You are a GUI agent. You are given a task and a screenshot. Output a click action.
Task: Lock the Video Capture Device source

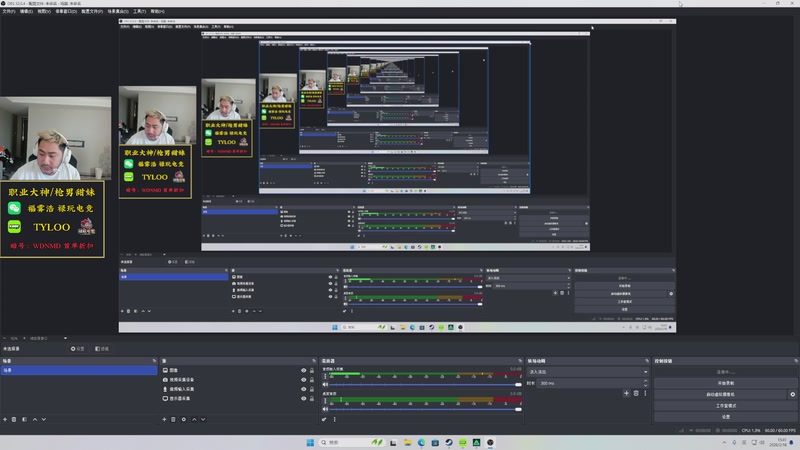(x=312, y=380)
